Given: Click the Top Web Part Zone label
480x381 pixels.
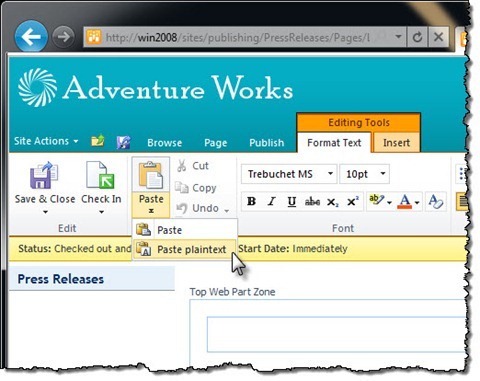Looking at the screenshot, I should point(232,292).
